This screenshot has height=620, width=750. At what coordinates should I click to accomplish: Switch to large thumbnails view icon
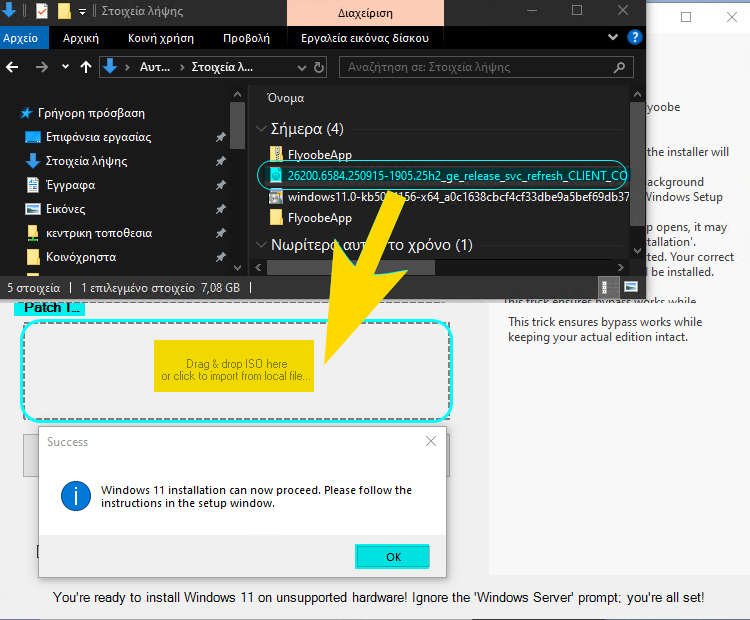631,287
